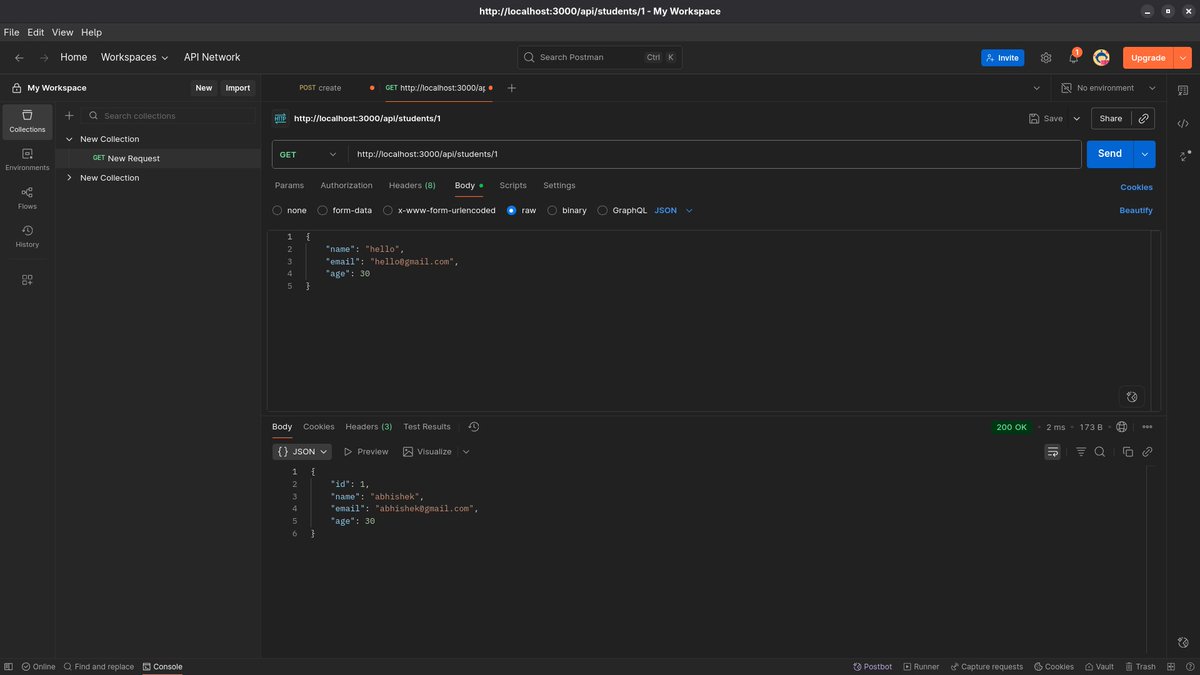
Task: Go back with the left arrow
Action: [19, 58]
